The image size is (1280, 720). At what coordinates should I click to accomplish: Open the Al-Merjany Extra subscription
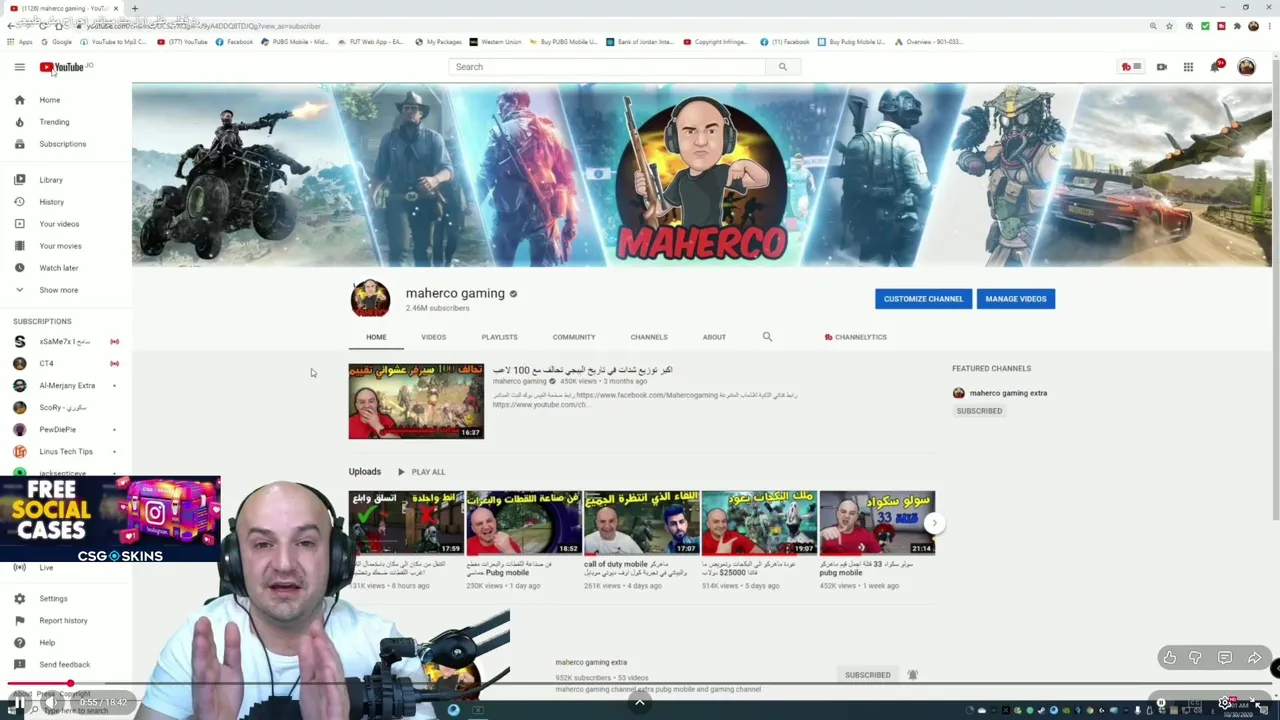coord(66,385)
